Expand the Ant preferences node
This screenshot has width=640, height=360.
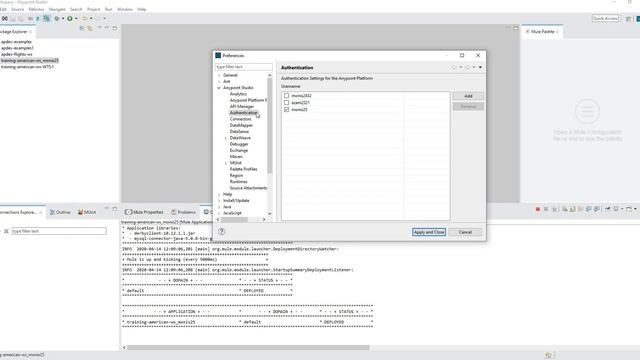coord(219,81)
